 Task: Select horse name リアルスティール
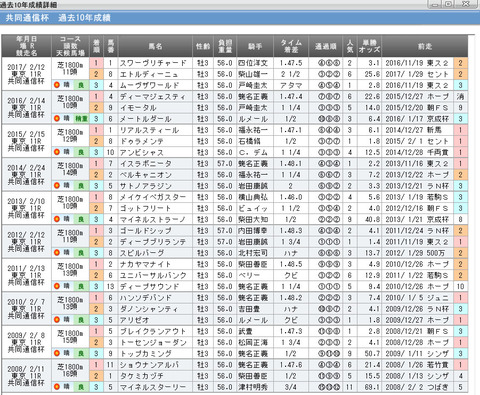149,130
